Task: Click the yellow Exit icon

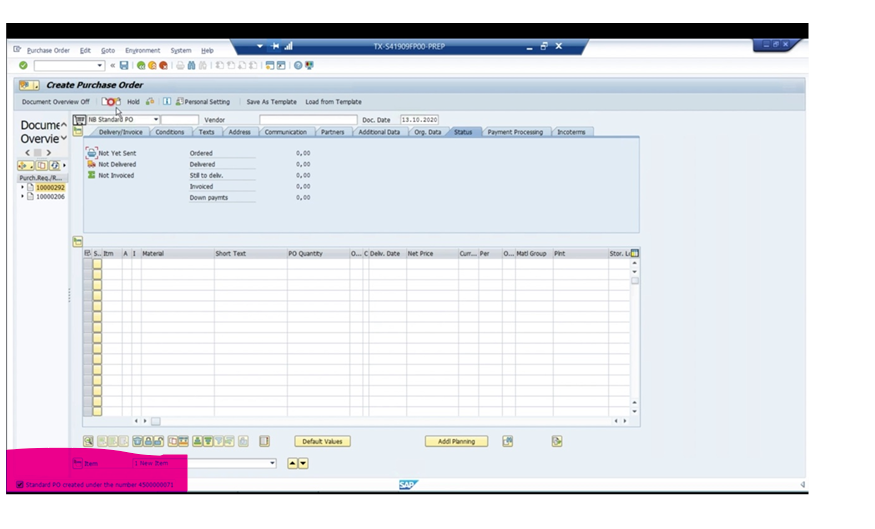Action: [152, 65]
